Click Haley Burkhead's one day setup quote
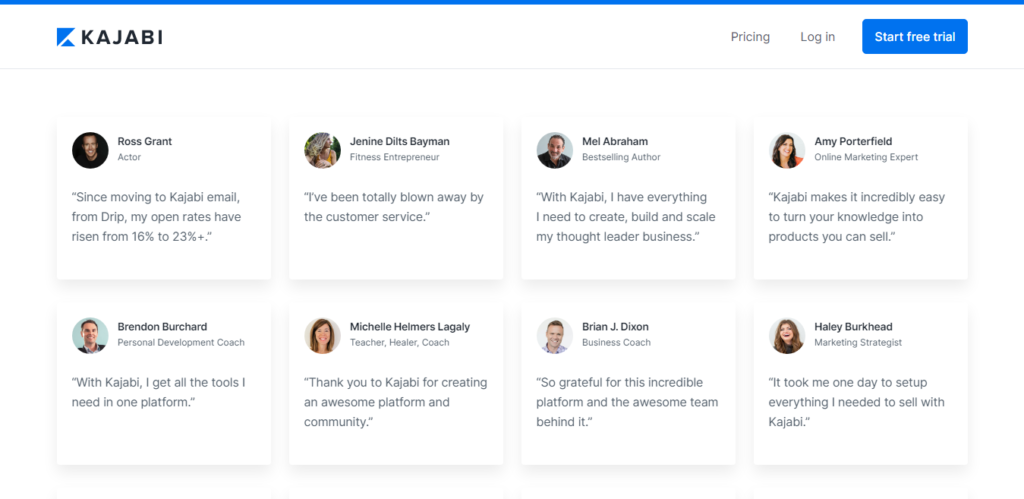 click(856, 402)
